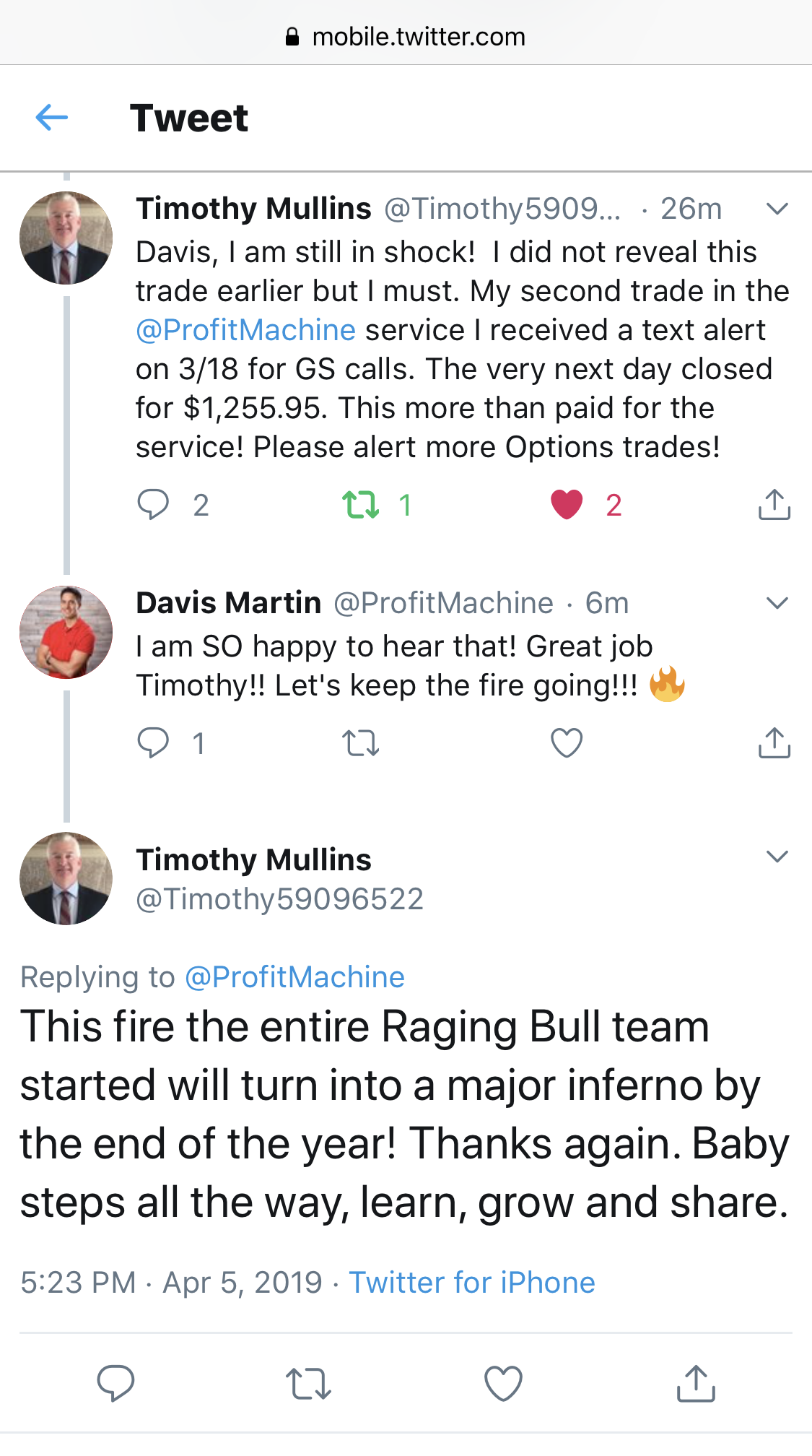Select the mobile.twitter.com address bar
This screenshot has height=1456, width=812.
(x=406, y=37)
